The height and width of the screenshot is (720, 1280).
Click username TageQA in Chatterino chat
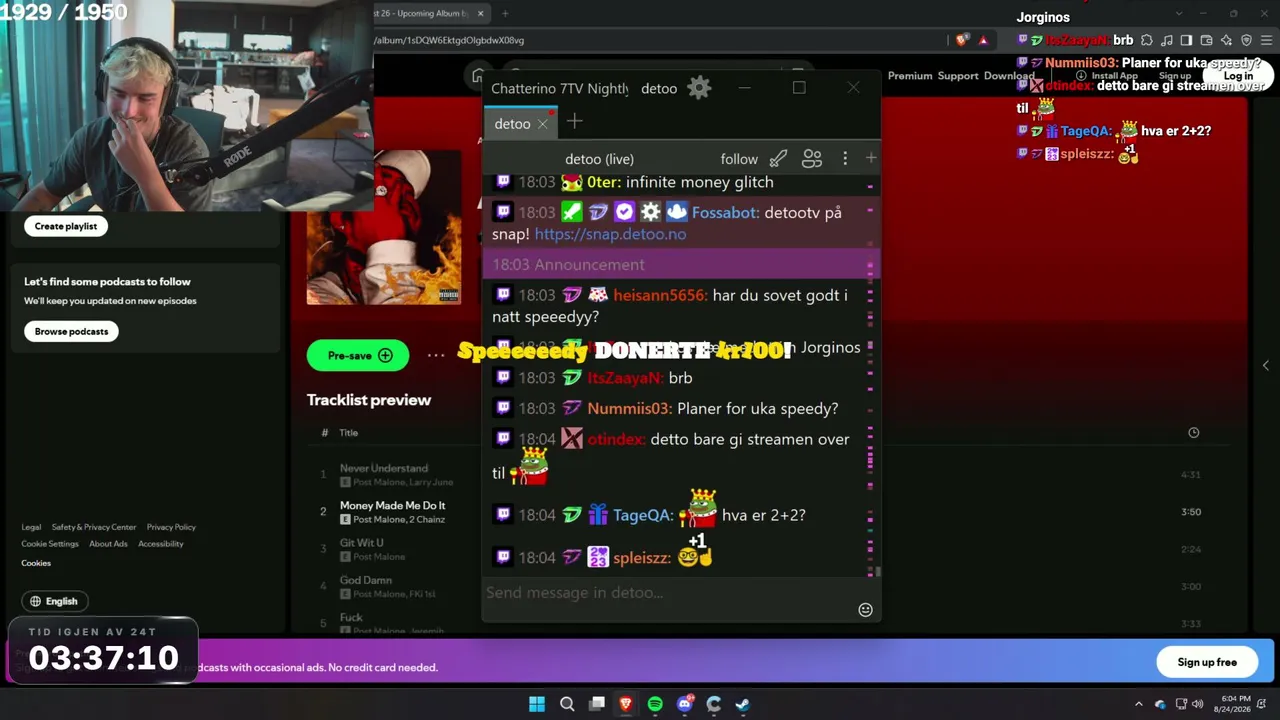point(643,515)
